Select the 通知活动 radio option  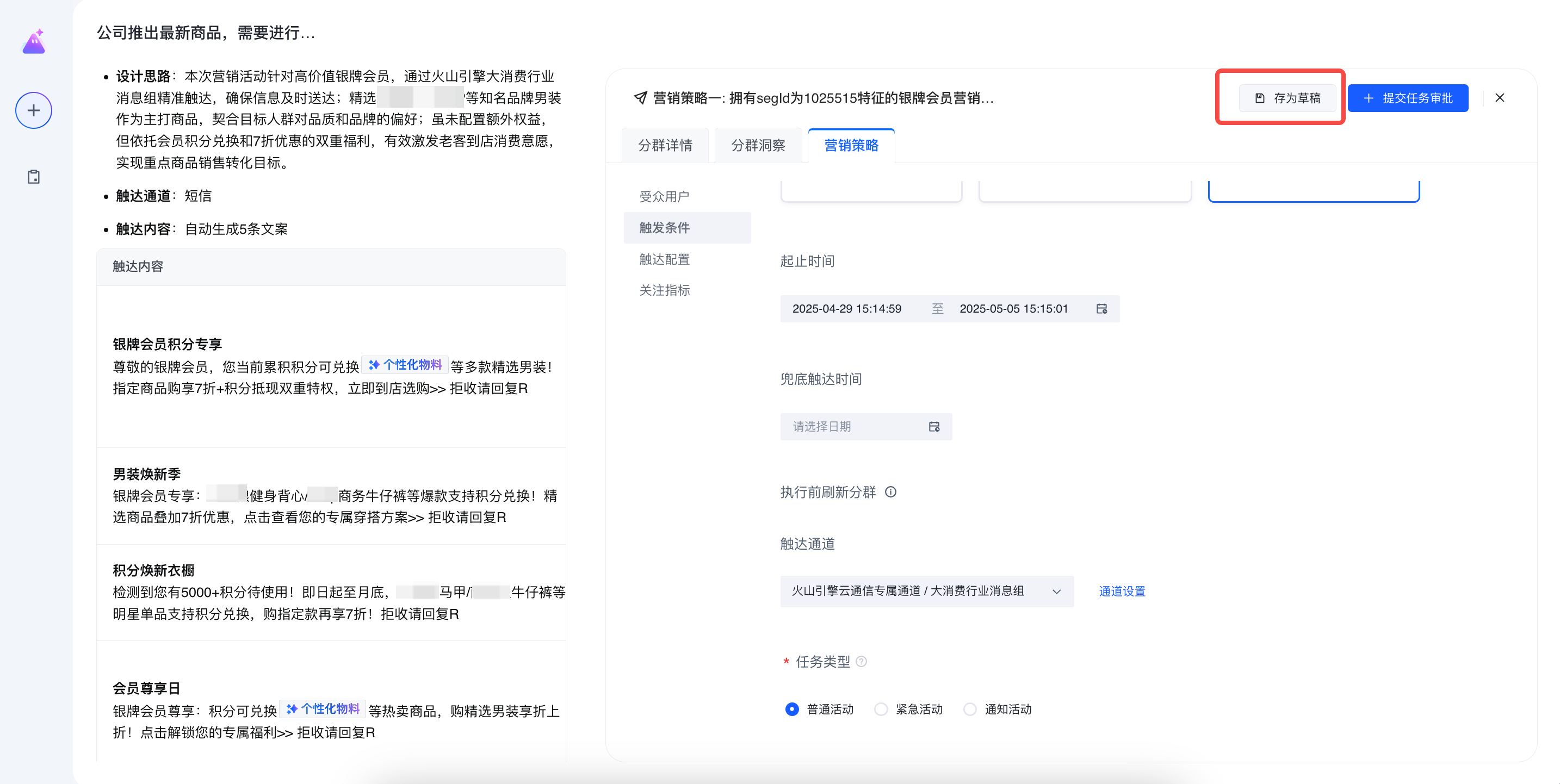tap(969, 709)
